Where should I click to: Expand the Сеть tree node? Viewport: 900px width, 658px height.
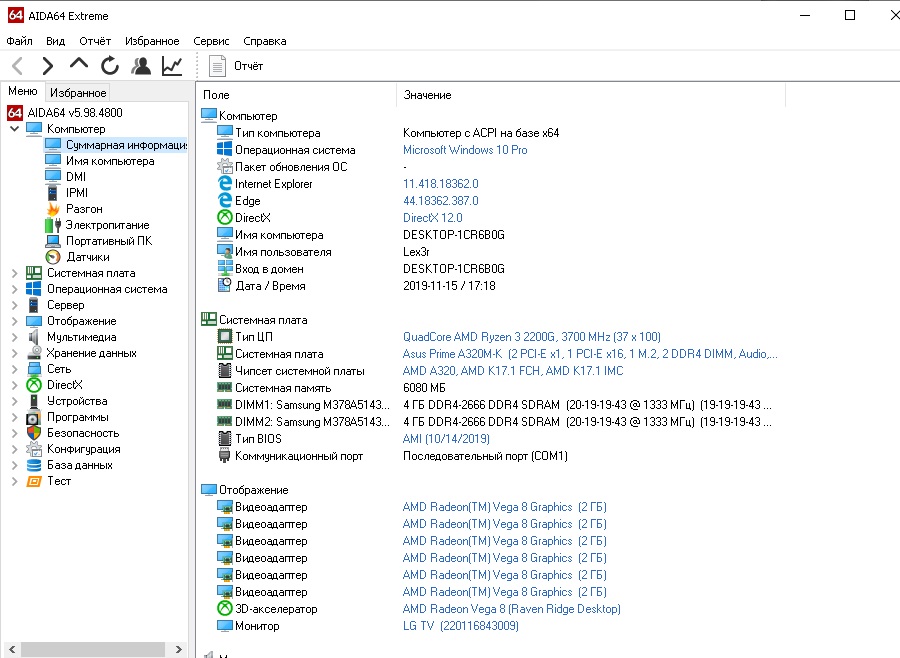click(14, 369)
